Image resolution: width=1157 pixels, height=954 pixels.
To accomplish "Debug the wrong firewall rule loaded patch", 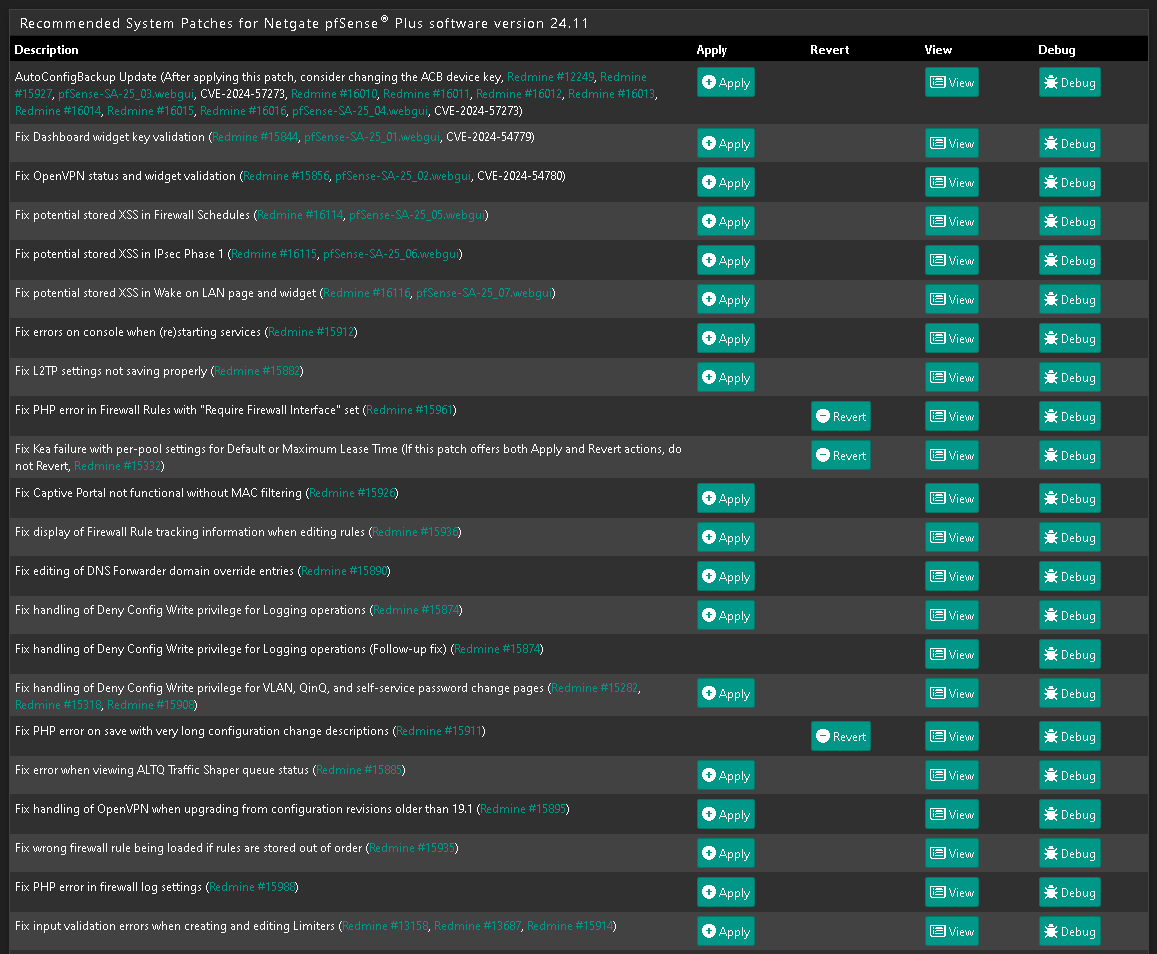I will tap(1069, 854).
